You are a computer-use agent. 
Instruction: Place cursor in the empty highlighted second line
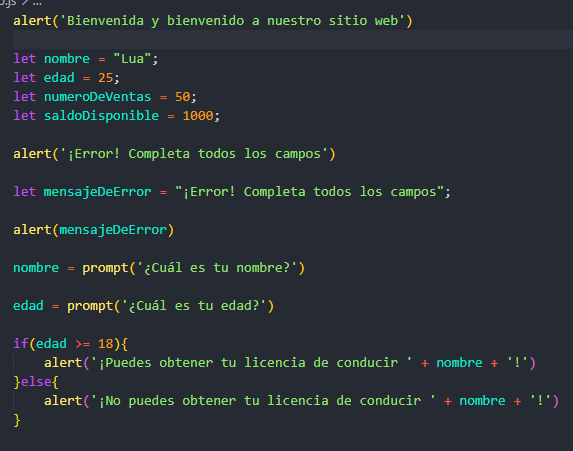click(x=292, y=39)
